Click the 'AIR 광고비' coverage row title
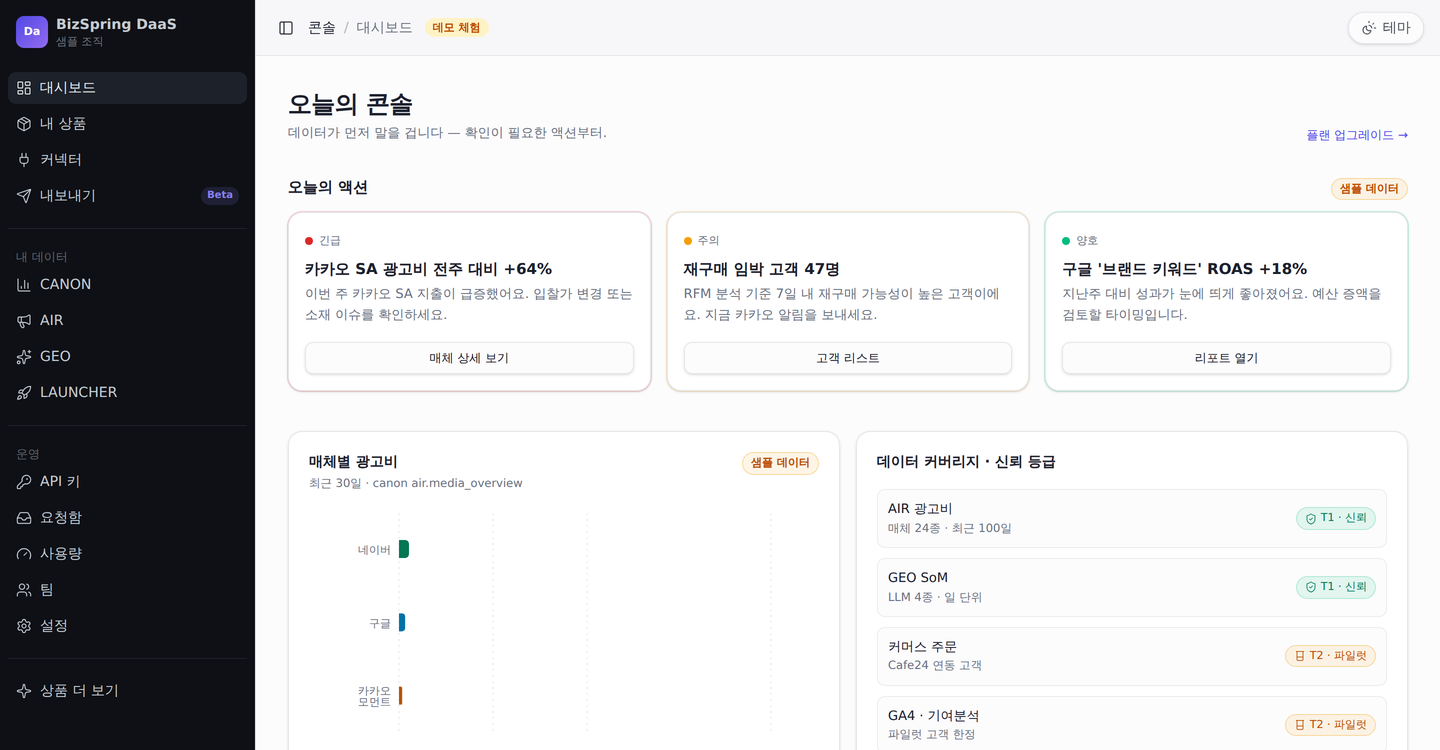 coord(920,509)
